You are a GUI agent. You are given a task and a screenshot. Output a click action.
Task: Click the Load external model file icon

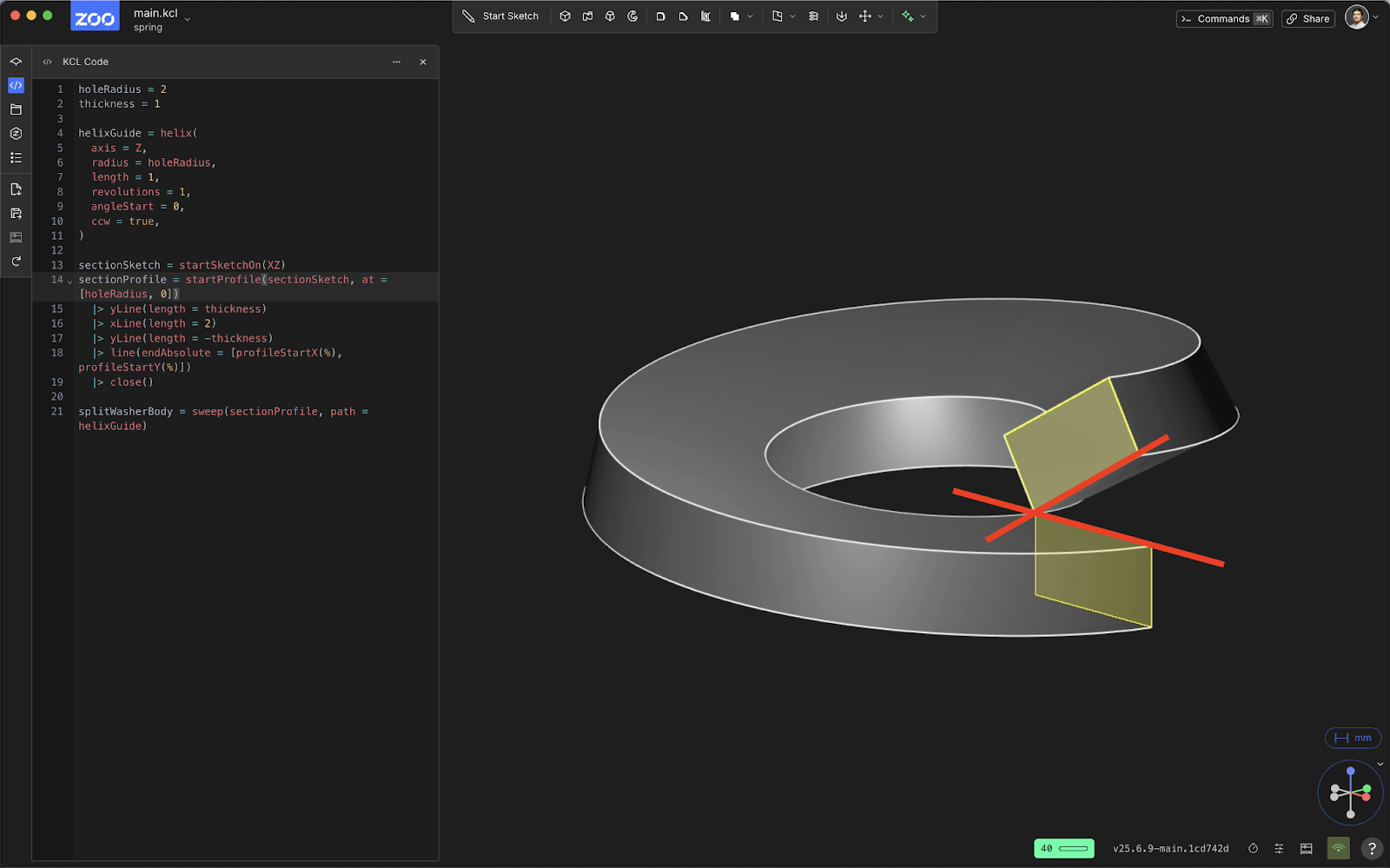(x=16, y=189)
